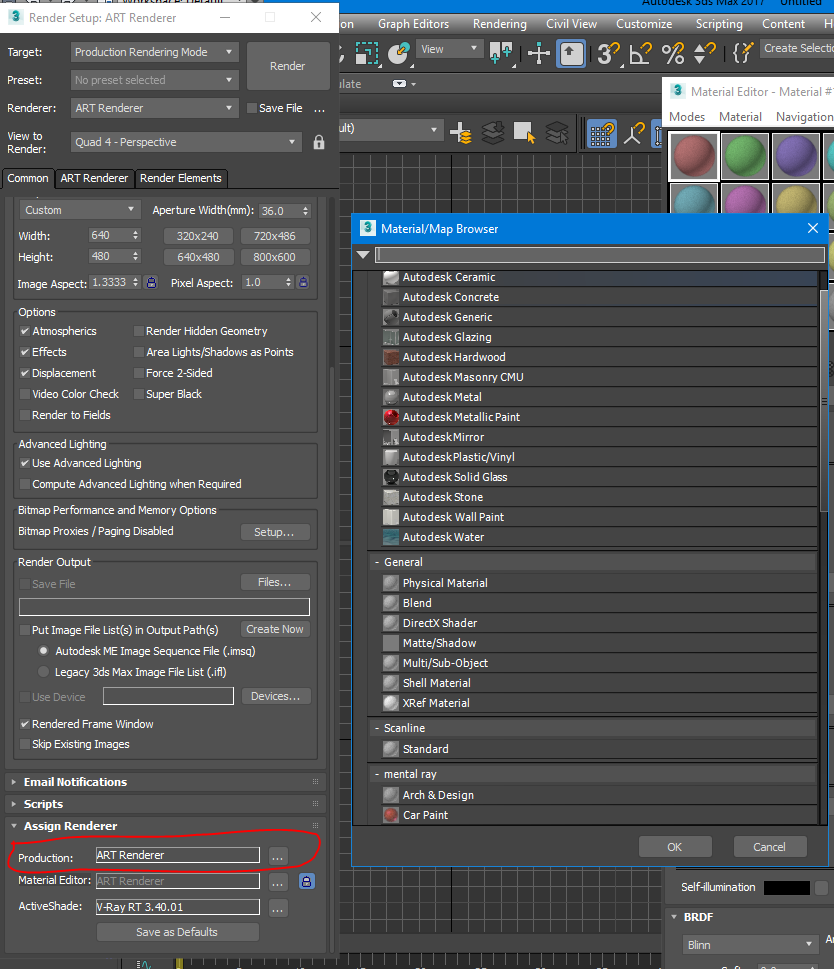This screenshot has height=969, width=834.
Task: Collapse the General materials group
Action: [x=377, y=562]
